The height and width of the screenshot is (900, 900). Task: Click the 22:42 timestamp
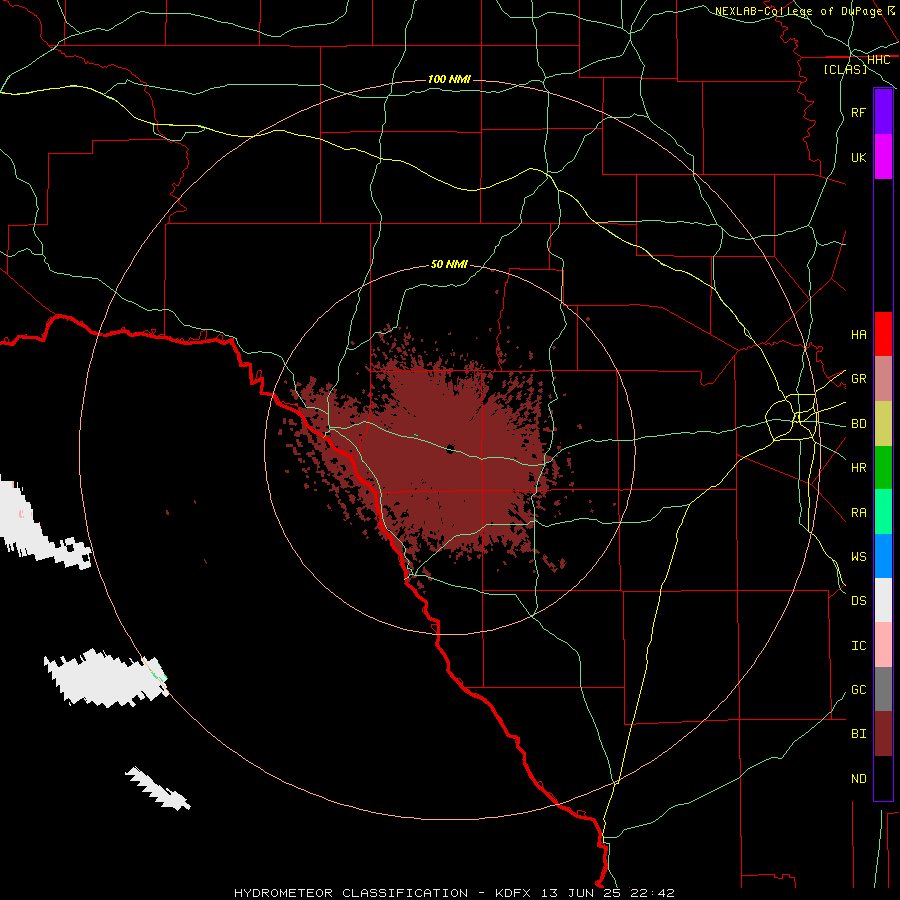pyautogui.click(x=652, y=893)
